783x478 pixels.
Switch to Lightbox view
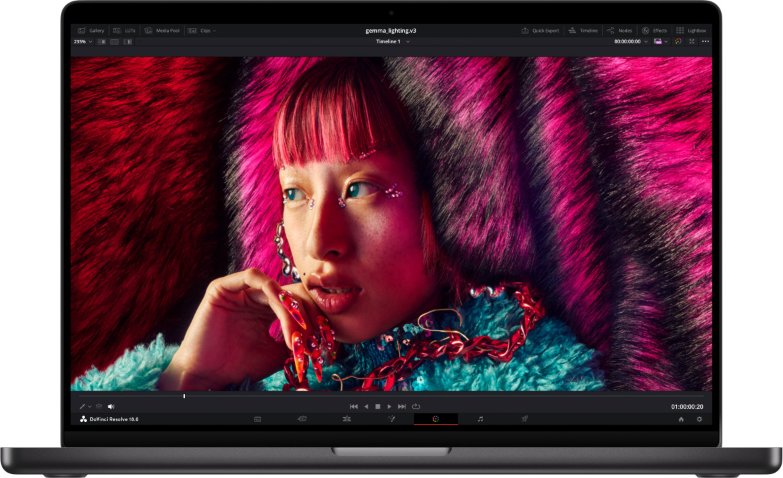click(691, 31)
